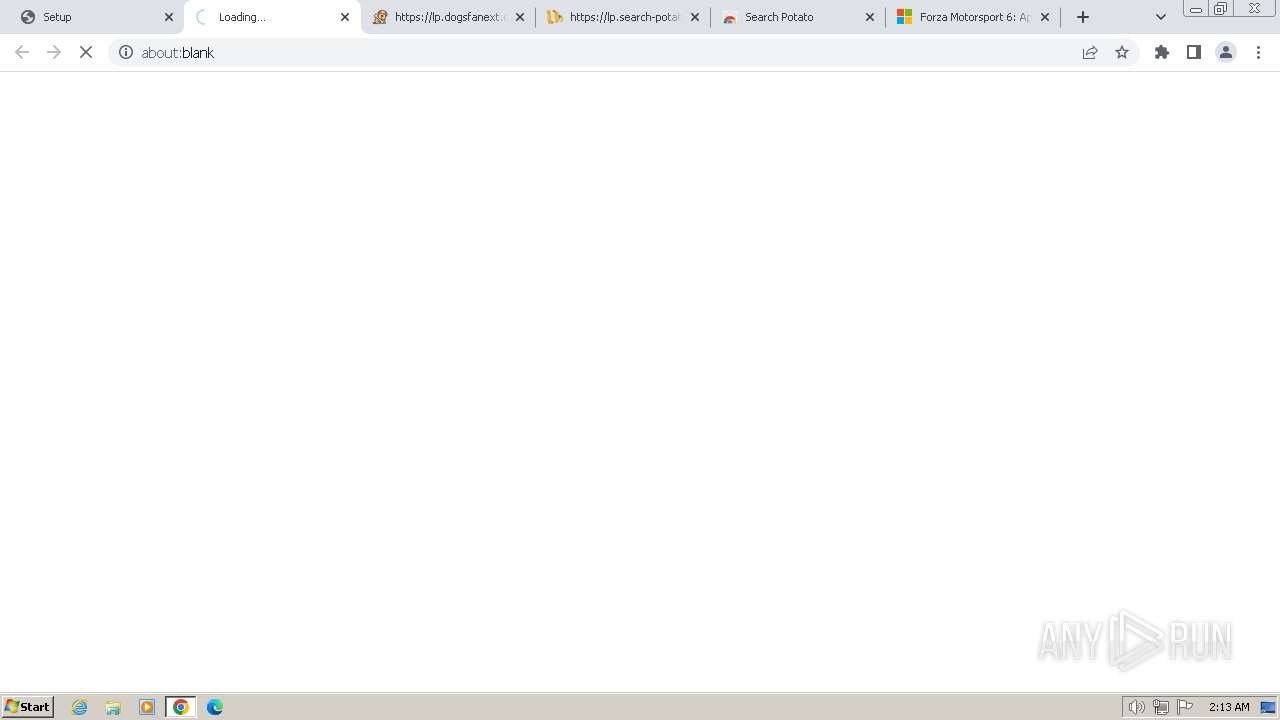Screen dimensions: 1280x720
Task: Restore down the Chrome window
Action: [1220, 9]
